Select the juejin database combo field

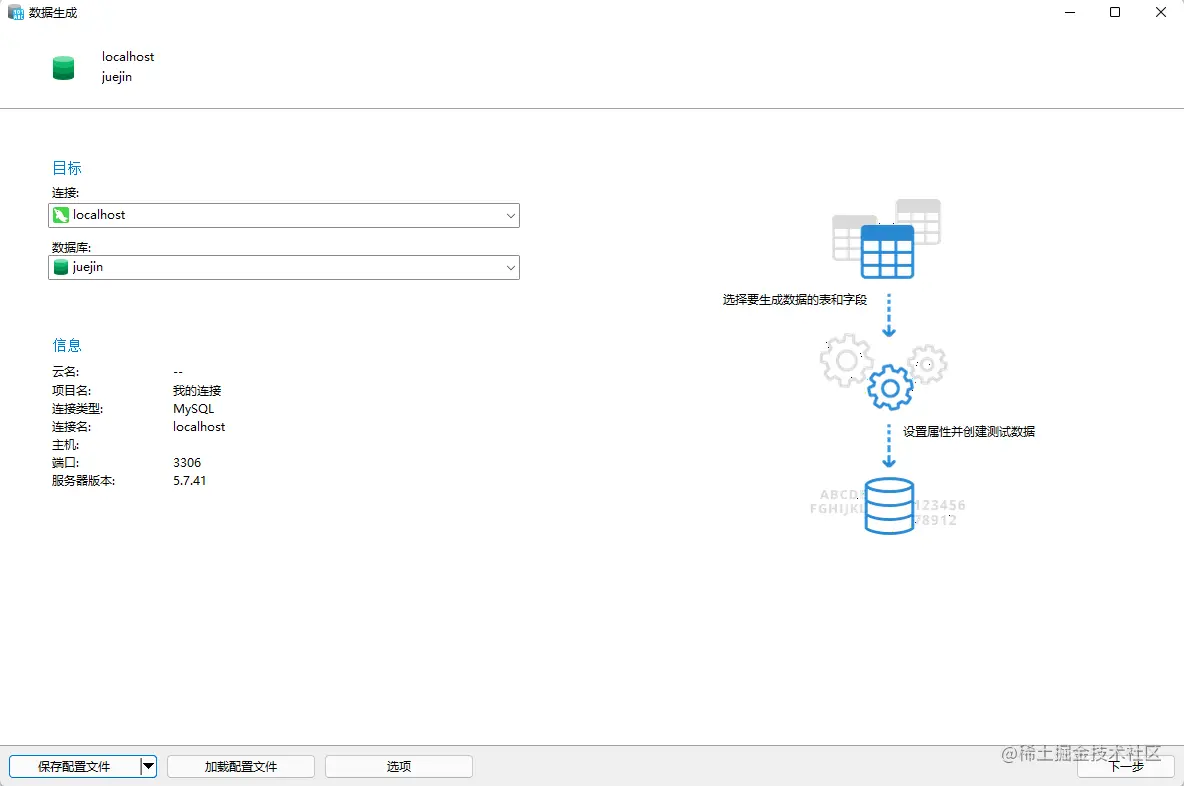[284, 267]
